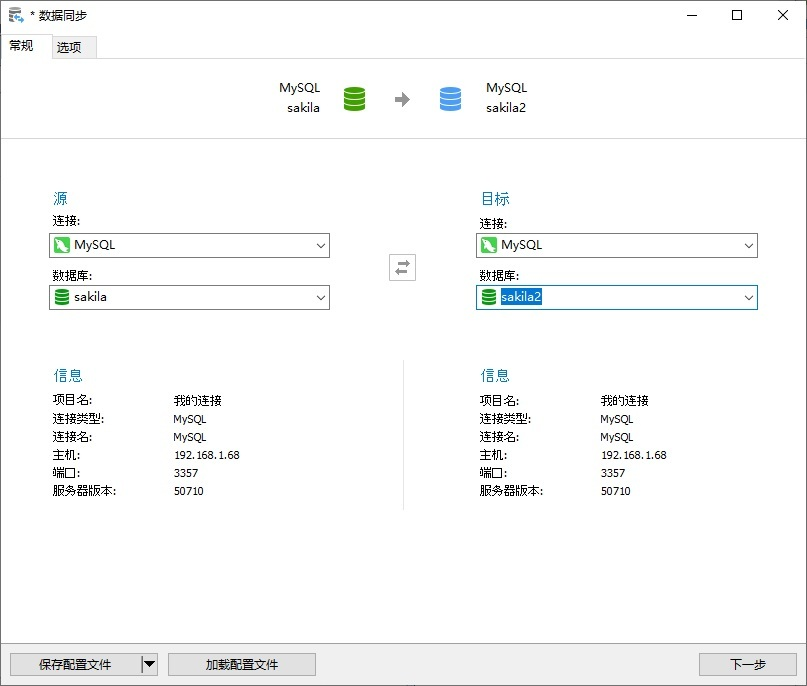The width and height of the screenshot is (807, 686).
Task: Open the arrow menu next to 保存配置文件
Action: (x=149, y=664)
